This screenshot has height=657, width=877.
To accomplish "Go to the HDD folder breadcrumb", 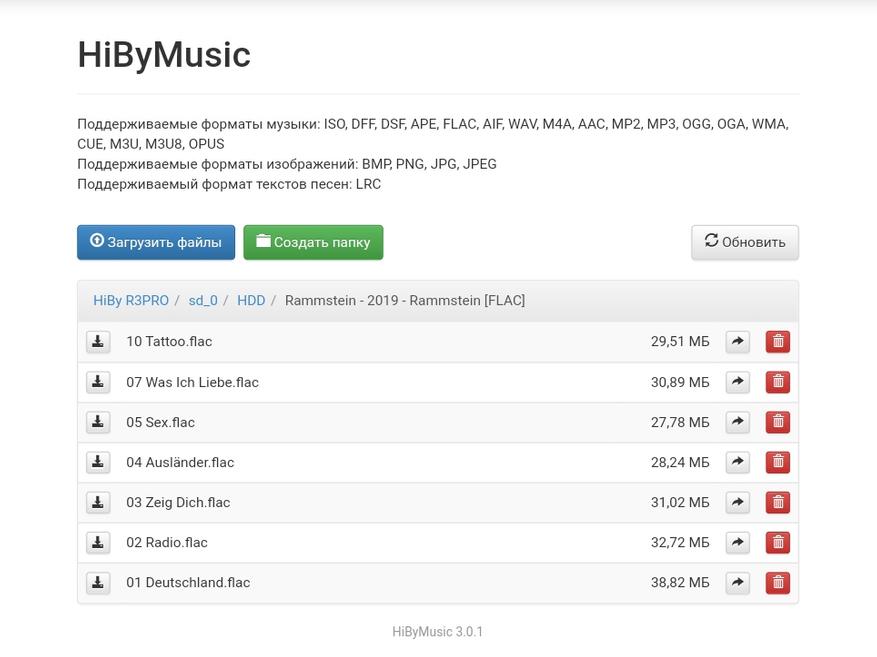I will pyautogui.click(x=251, y=300).
